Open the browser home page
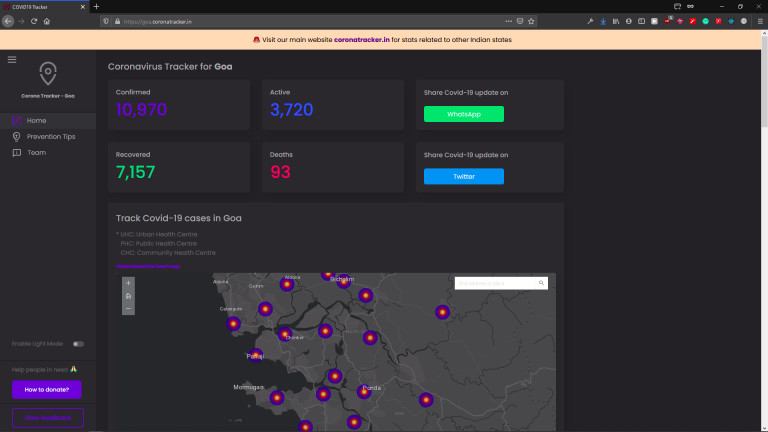This screenshot has height=432, width=768. (x=47, y=21)
